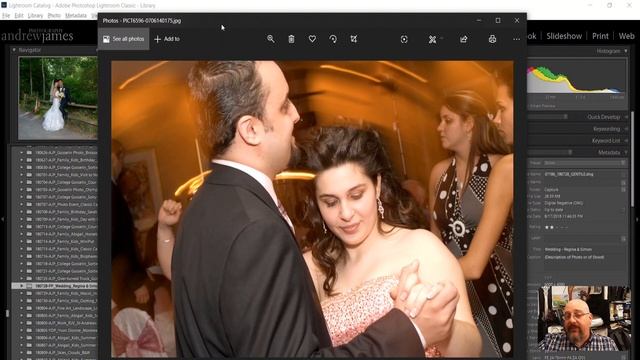Viewport: 640px width, 360px height.
Task: Open the crop tool icon in Photos
Action: point(354,39)
